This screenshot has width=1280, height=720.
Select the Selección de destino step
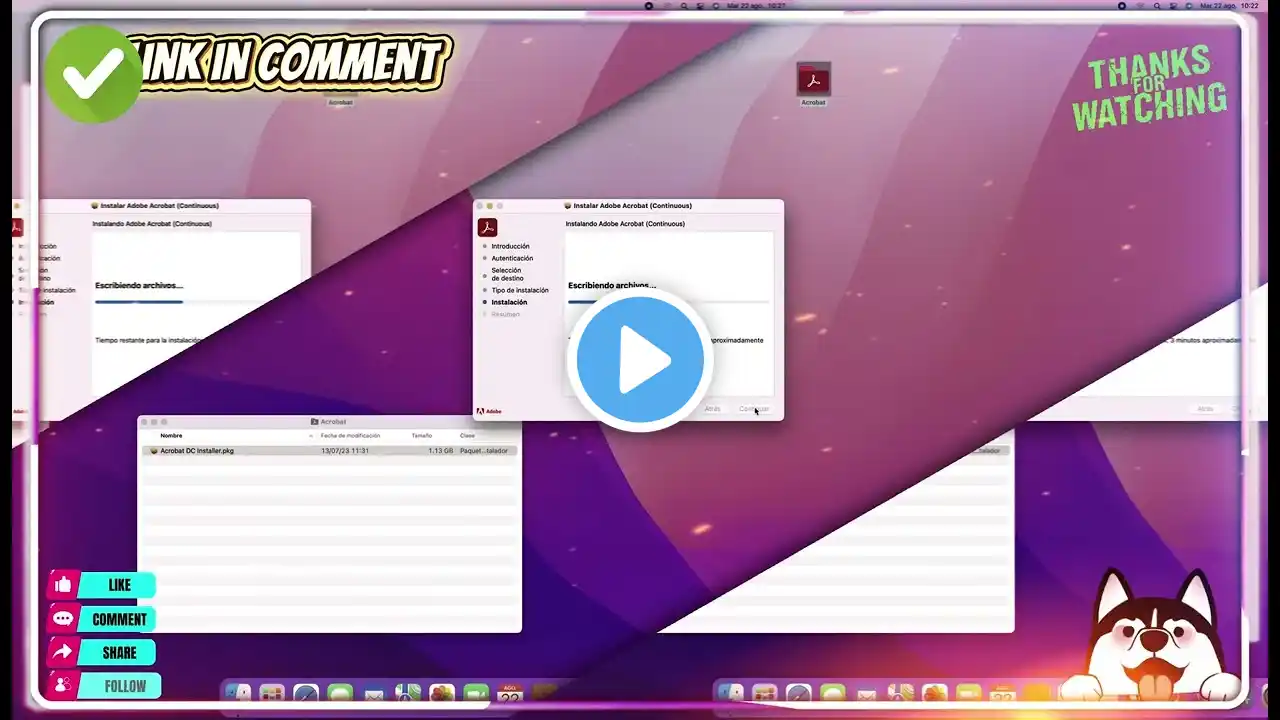[x=506, y=274]
